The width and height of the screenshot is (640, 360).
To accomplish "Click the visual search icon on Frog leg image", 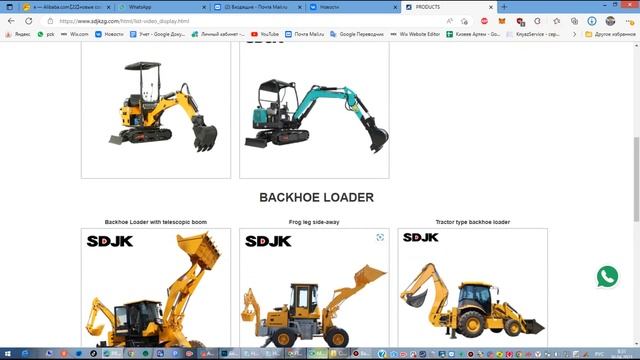I will click(380, 238).
